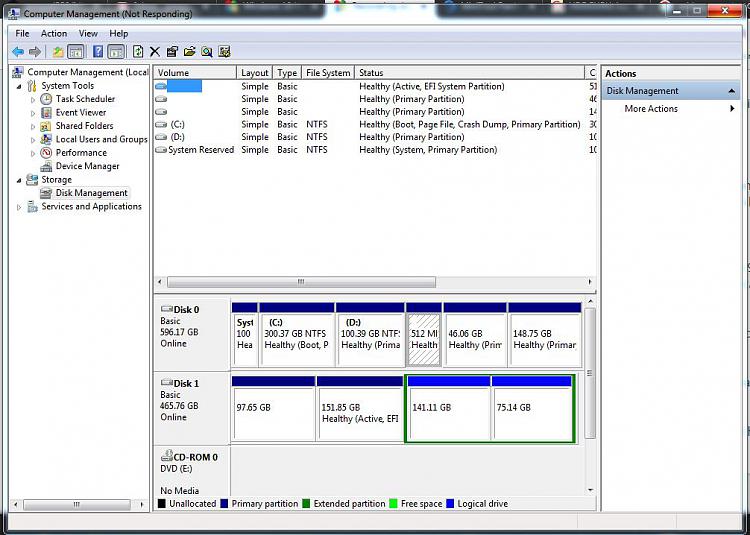Click the Explore magnifier toolbar icon
750x535 pixels.
(x=207, y=52)
